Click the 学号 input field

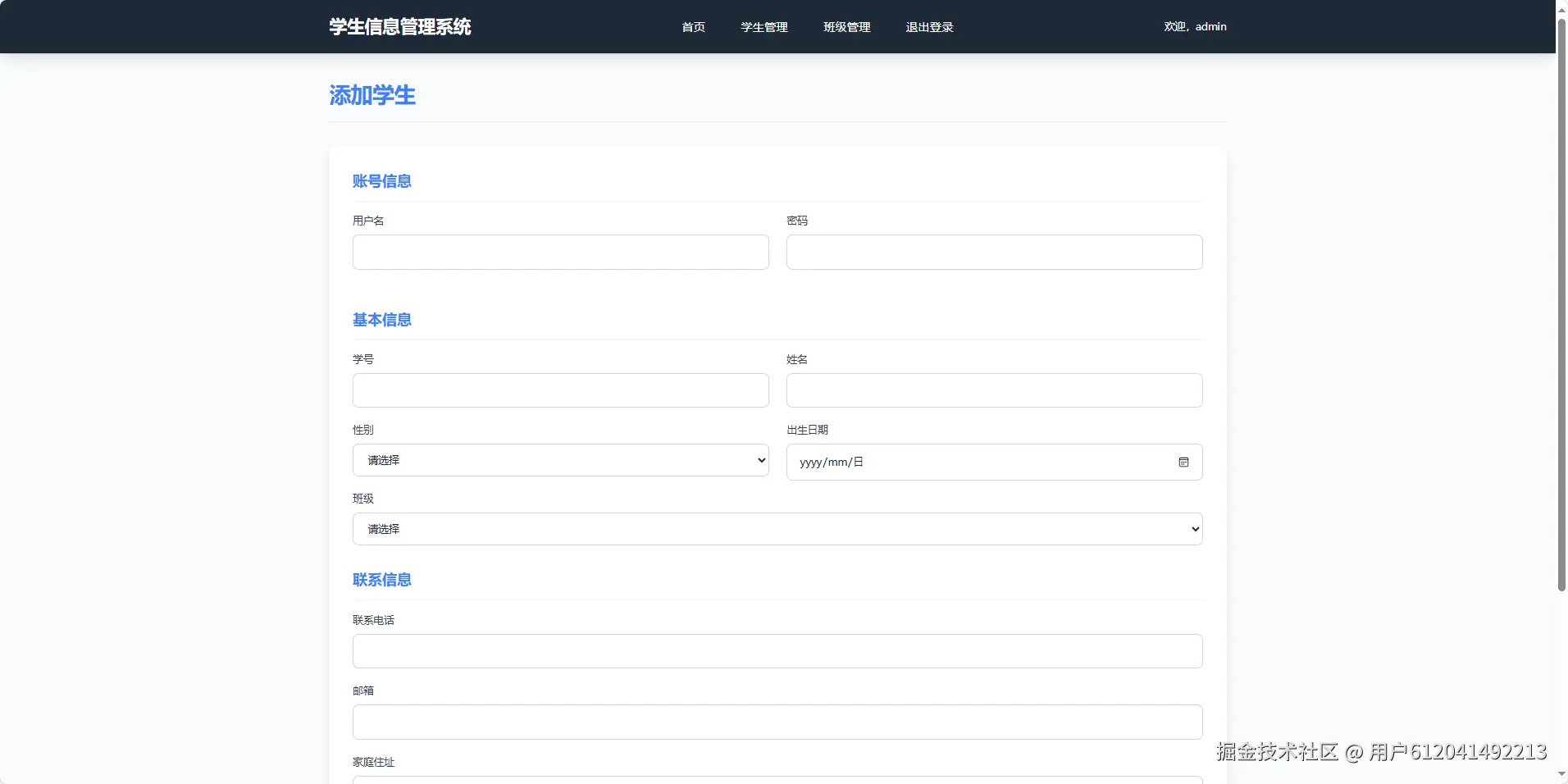click(x=560, y=390)
